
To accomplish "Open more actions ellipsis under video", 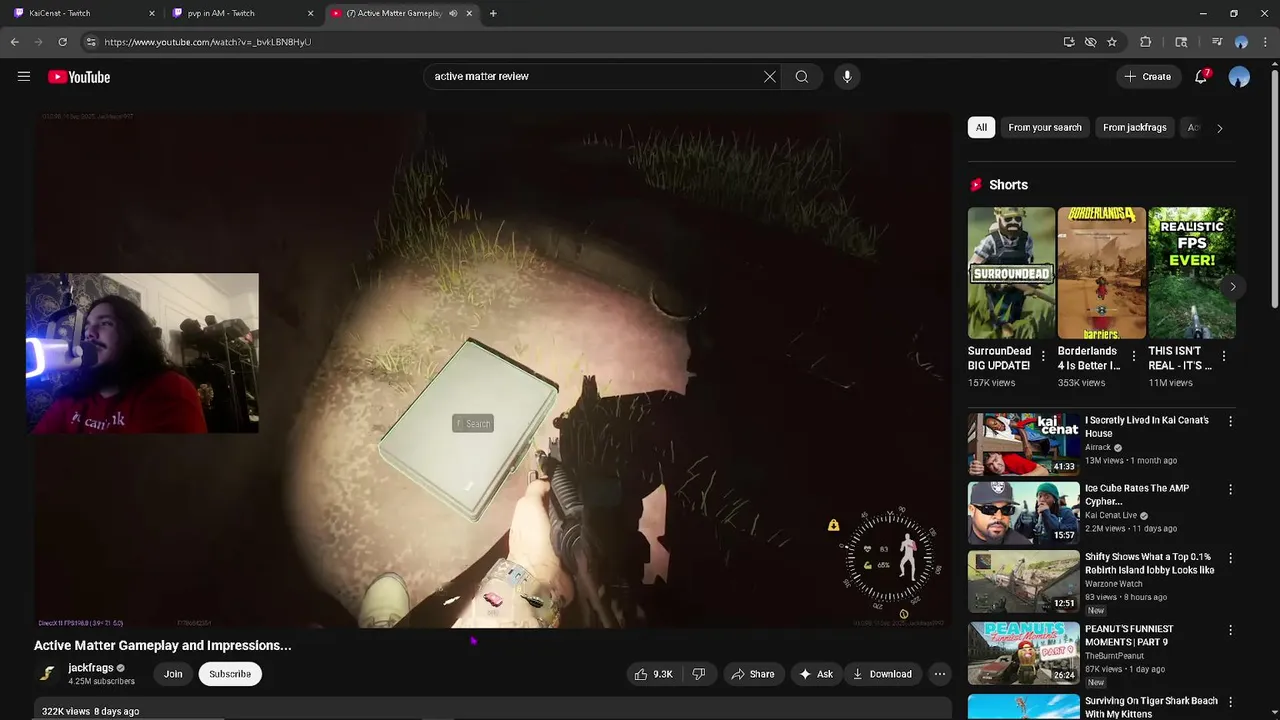I will coord(939,674).
